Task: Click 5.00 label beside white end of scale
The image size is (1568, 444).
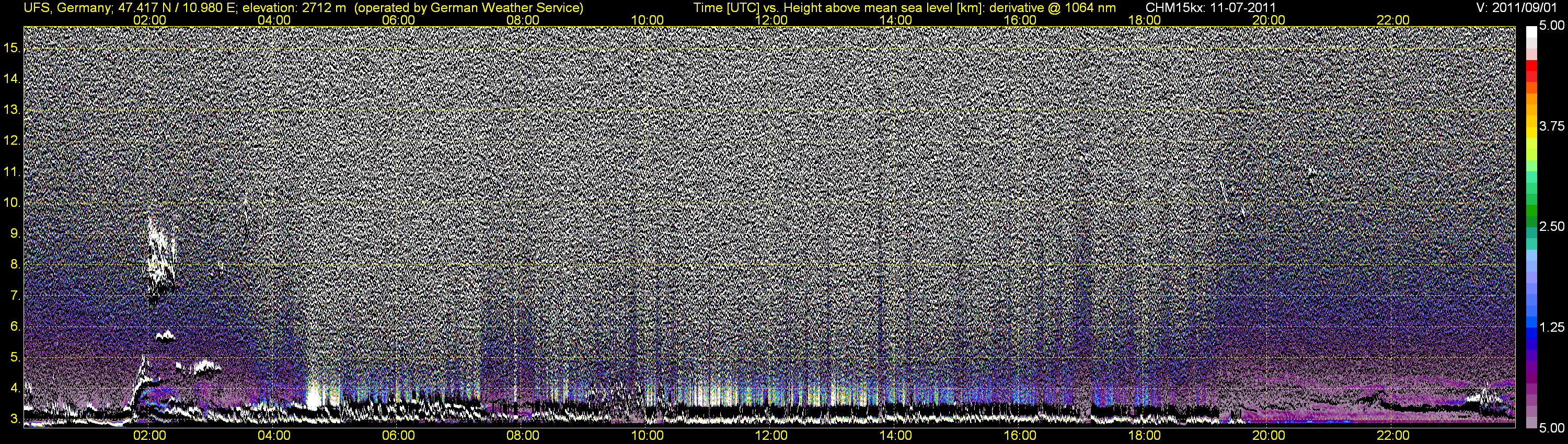Action: pos(1552,26)
